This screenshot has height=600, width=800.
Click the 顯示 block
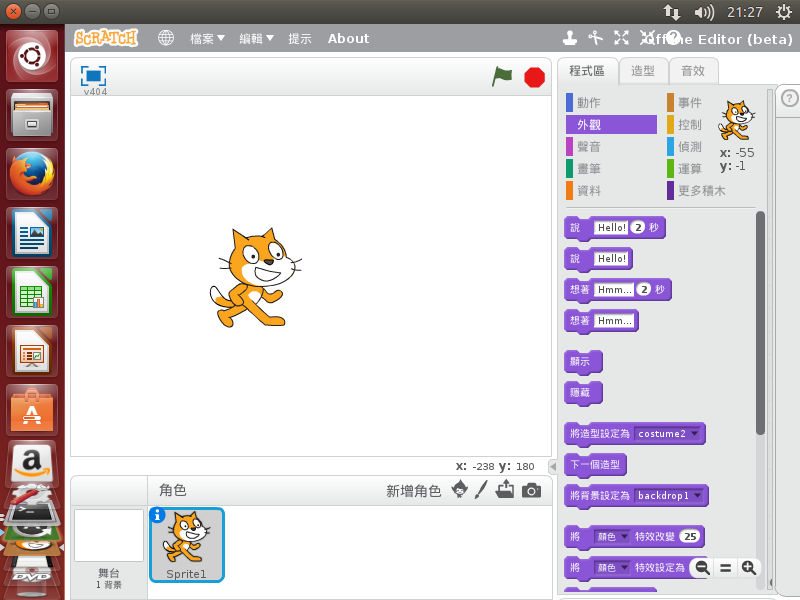[583, 362]
